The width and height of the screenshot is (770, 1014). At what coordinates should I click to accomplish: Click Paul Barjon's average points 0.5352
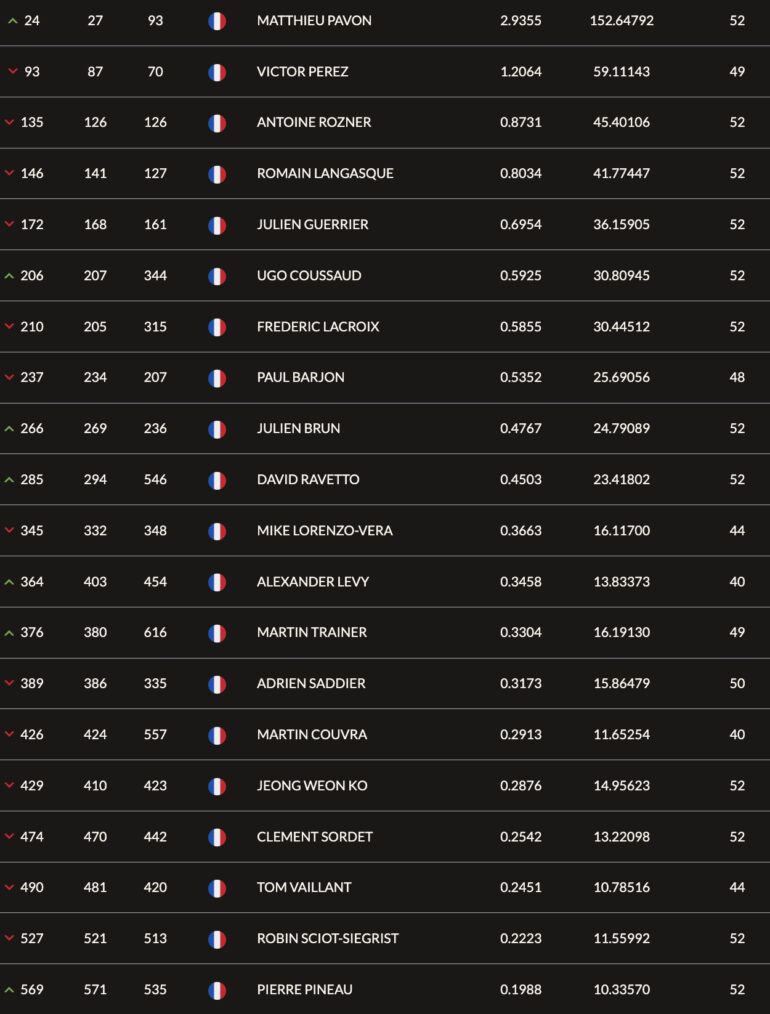[520, 377]
